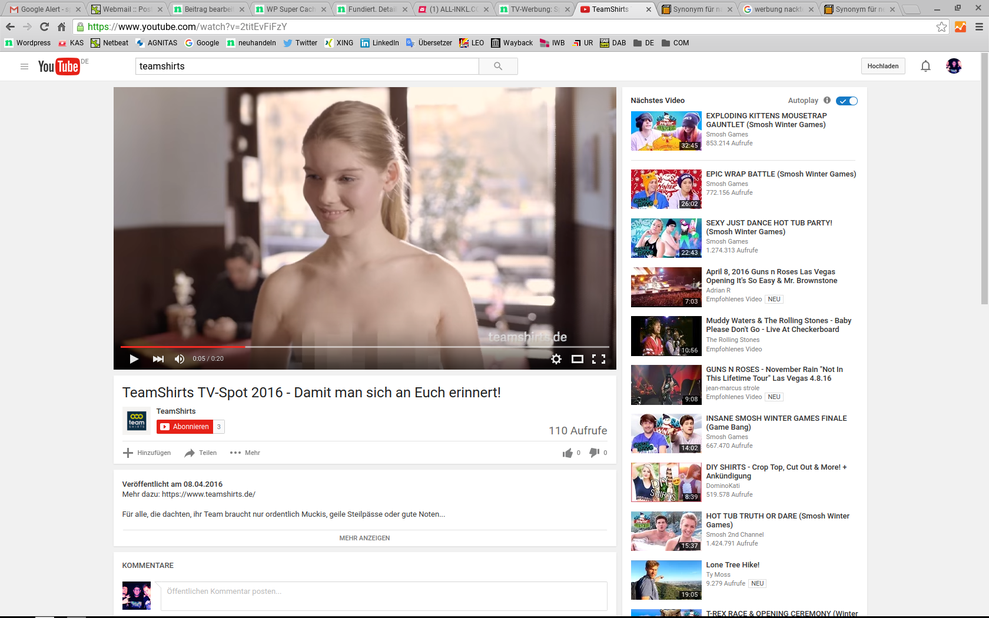989x618 pixels.
Task: Click the Autoplay info icon
Action: (x=827, y=100)
